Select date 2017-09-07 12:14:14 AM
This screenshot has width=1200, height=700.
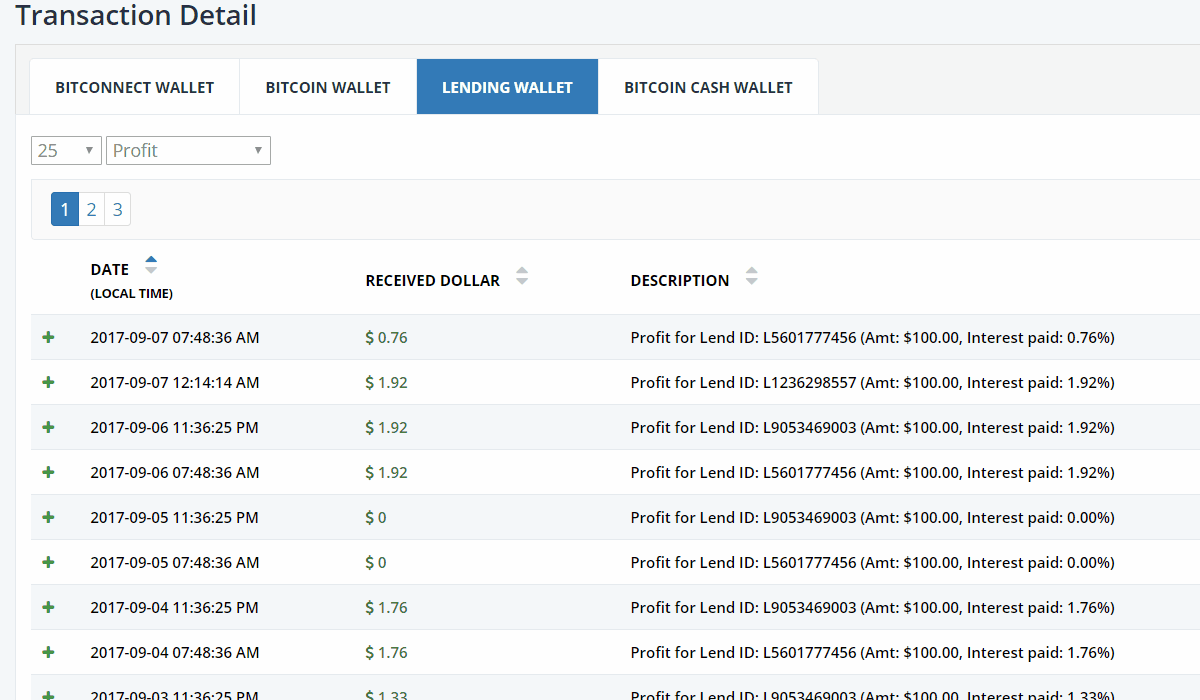point(175,383)
